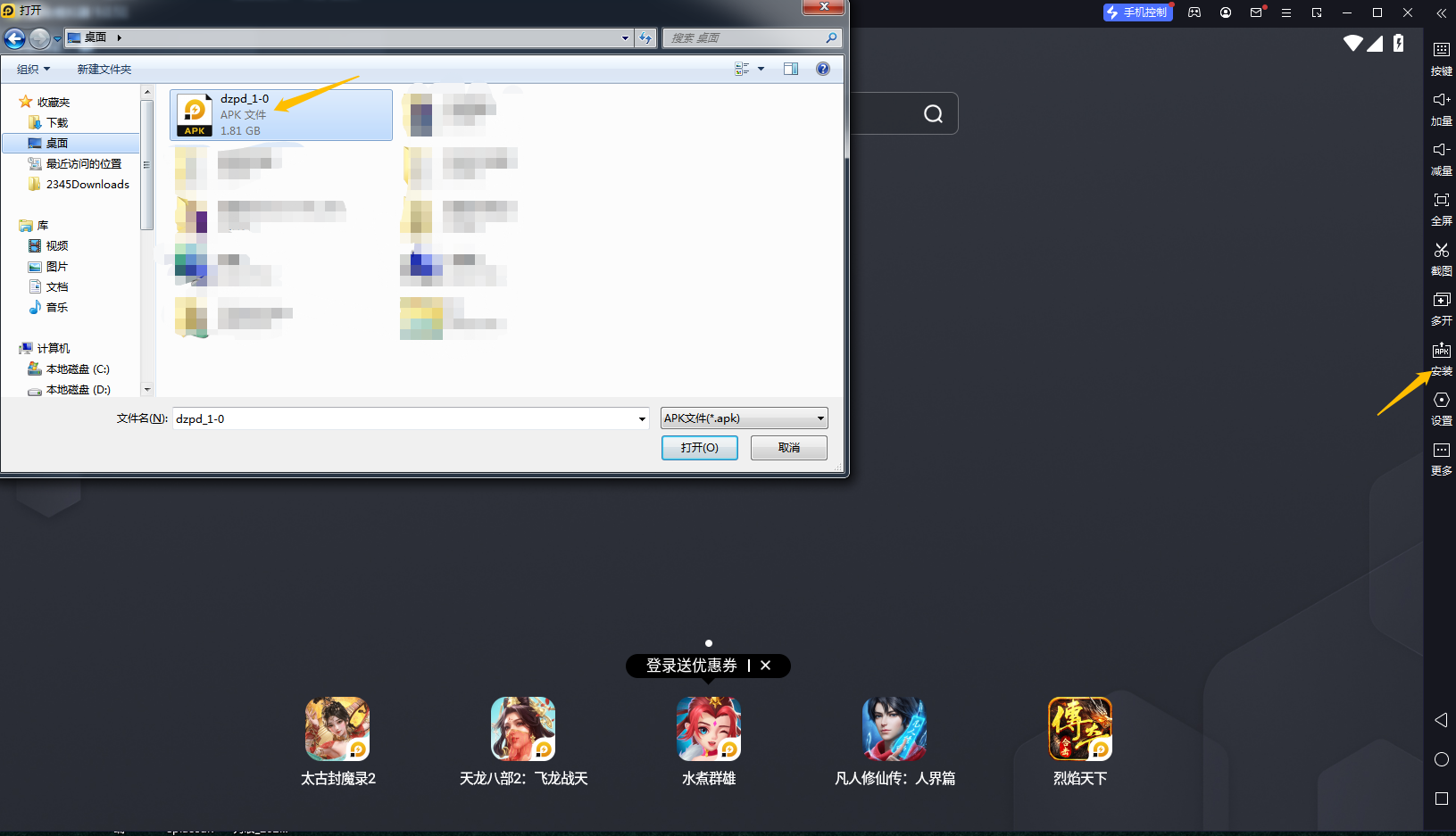Enter fullscreen mode from sidebar
Screen dimensions: 1456x836
[1441, 201]
